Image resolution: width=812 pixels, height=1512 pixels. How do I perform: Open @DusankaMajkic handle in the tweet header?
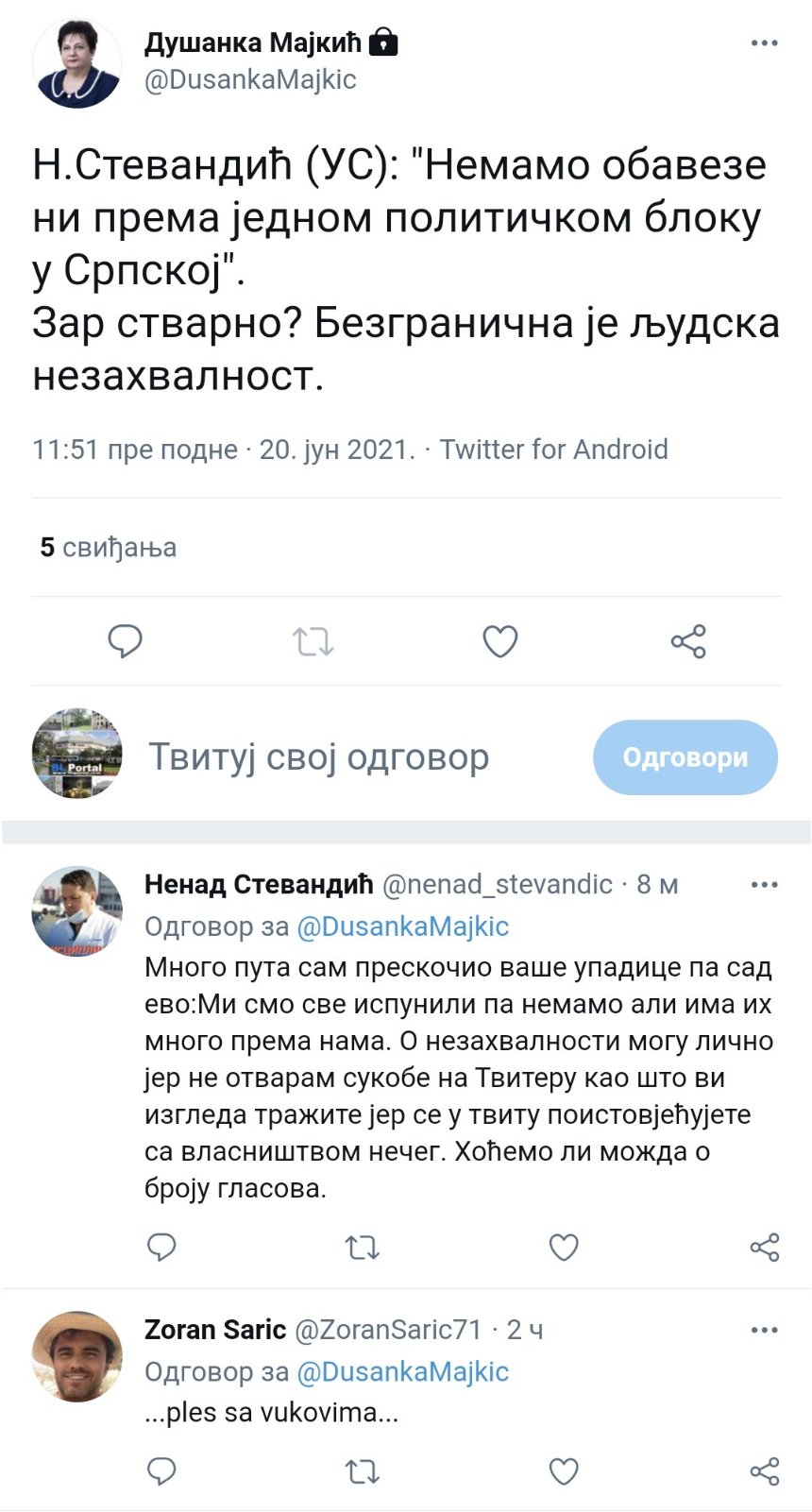[250, 80]
